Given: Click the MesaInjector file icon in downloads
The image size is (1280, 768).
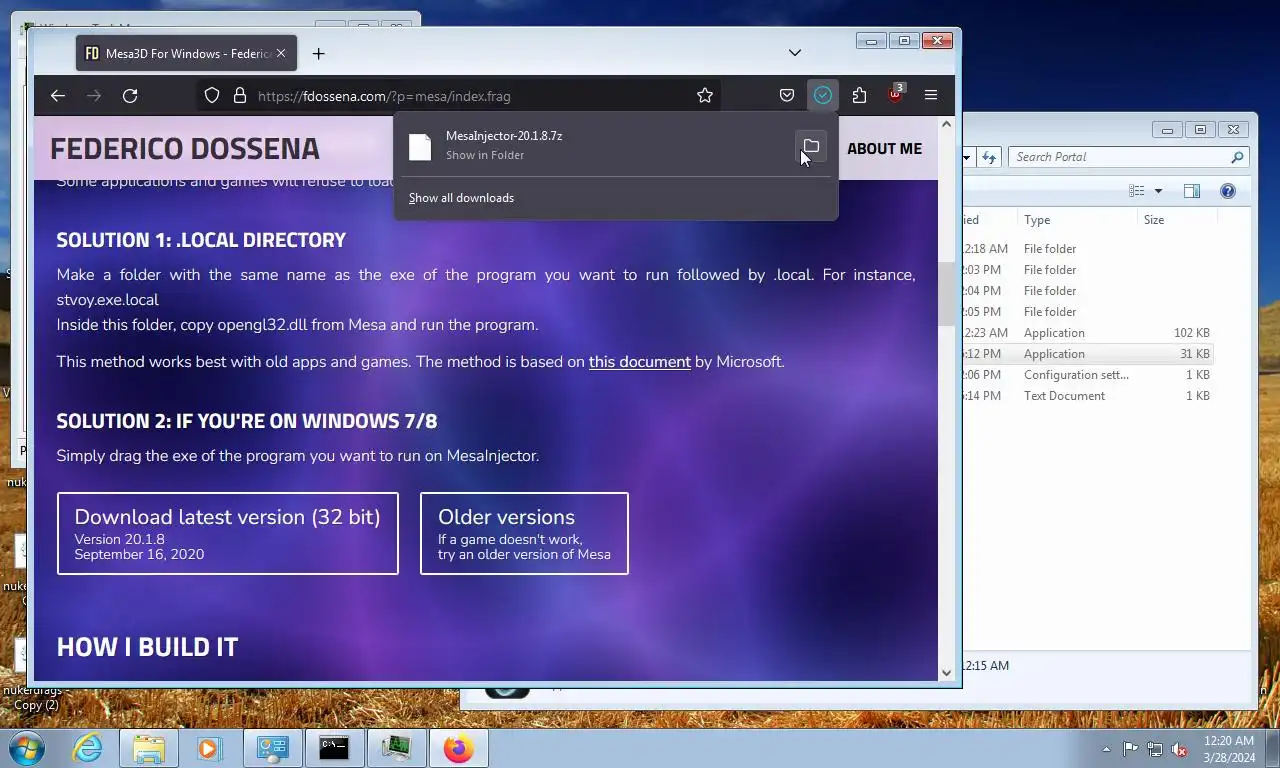Looking at the screenshot, I should [420, 147].
